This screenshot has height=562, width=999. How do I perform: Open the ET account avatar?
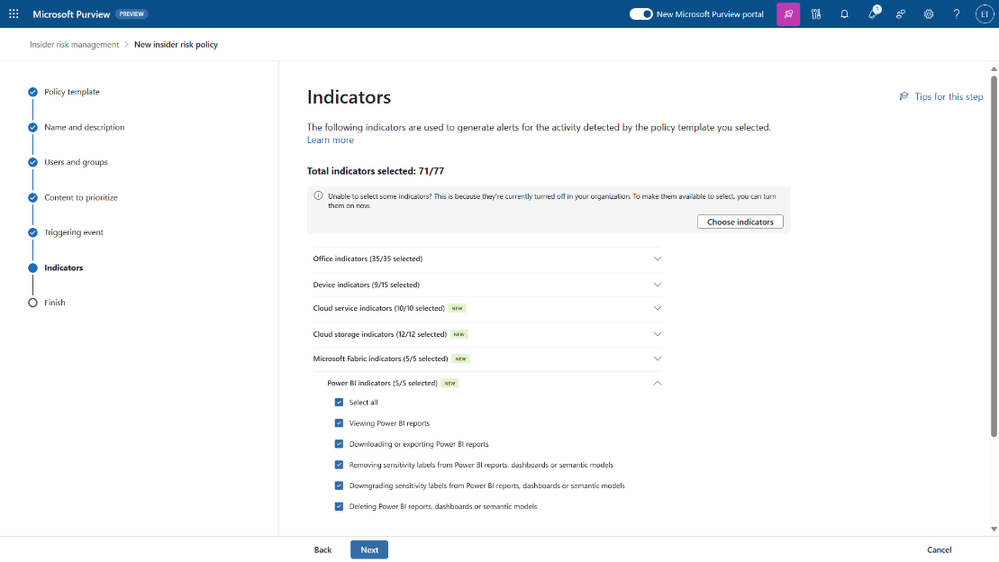984,14
